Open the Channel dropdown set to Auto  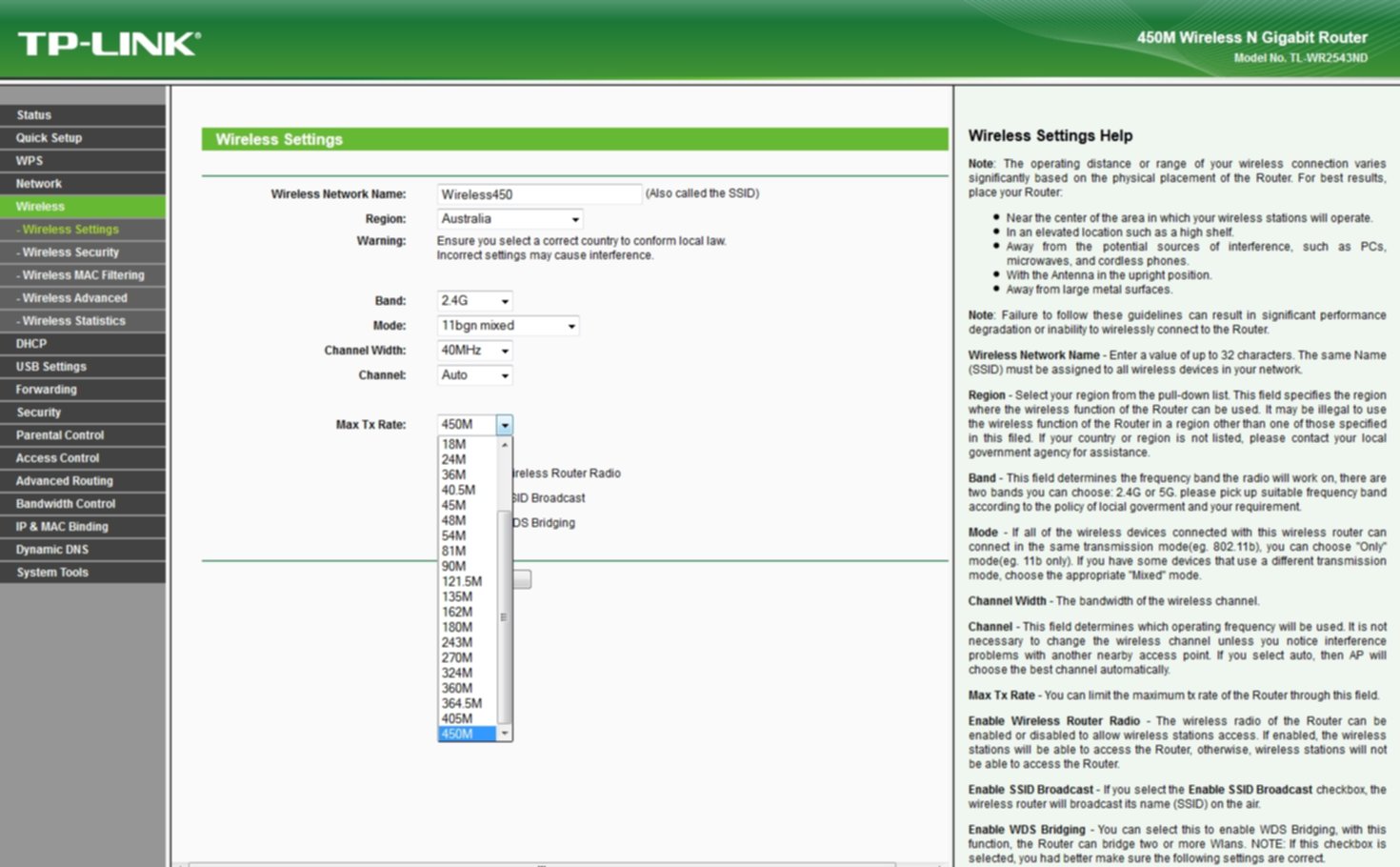pos(474,375)
